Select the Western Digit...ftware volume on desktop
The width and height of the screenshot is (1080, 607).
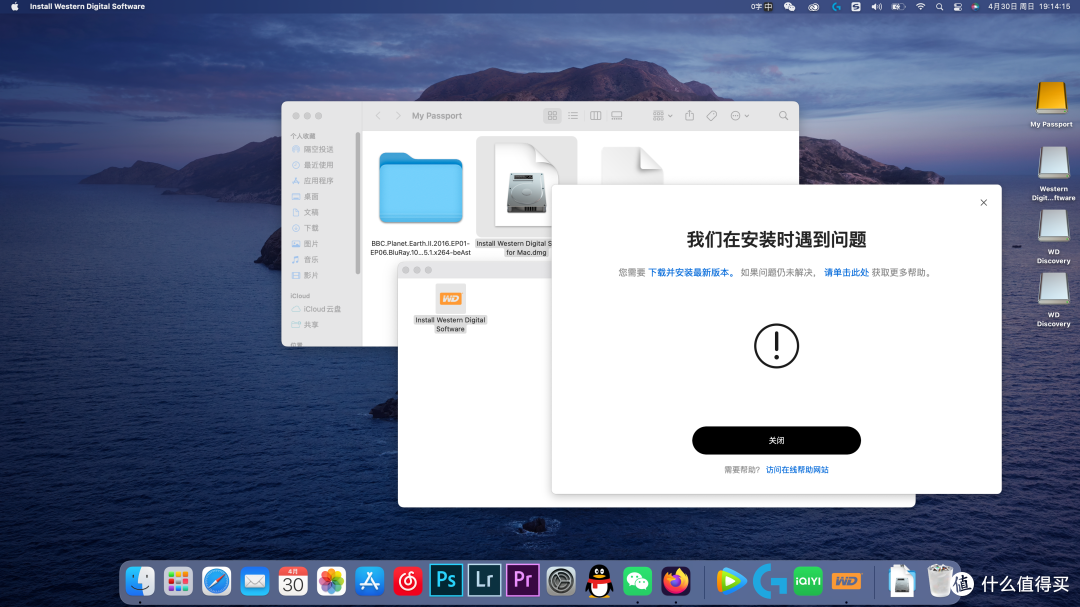click(x=1053, y=163)
